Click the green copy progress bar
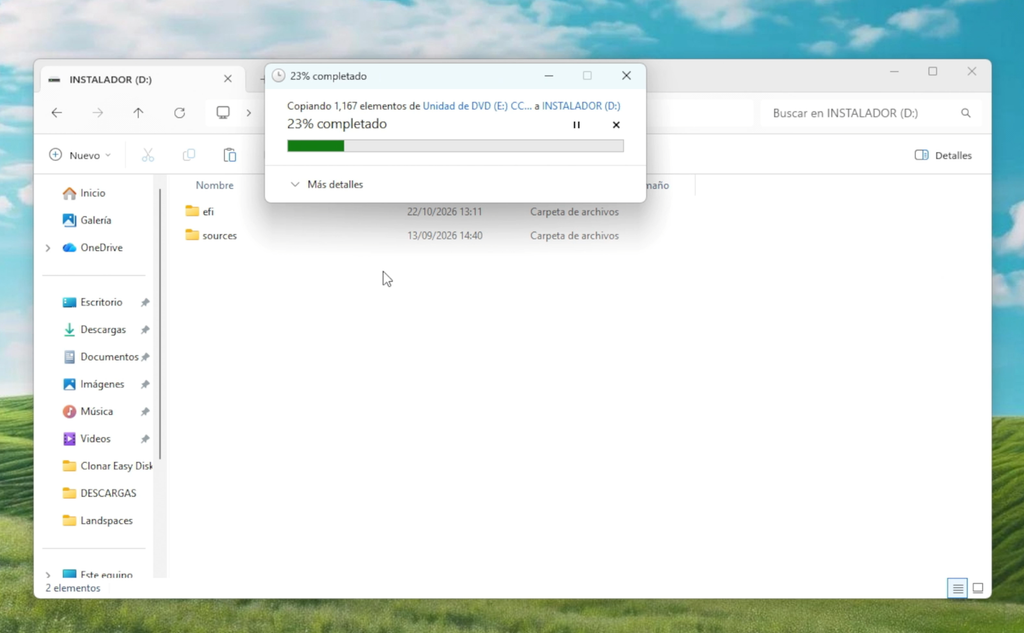1024x633 pixels. [455, 146]
